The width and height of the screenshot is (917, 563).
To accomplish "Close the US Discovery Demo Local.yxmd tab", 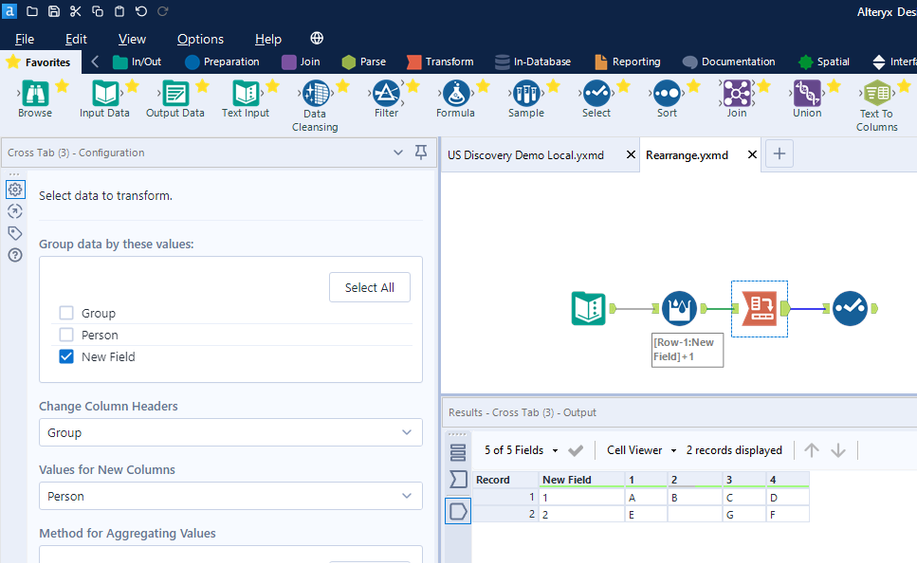I will [x=630, y=154].
